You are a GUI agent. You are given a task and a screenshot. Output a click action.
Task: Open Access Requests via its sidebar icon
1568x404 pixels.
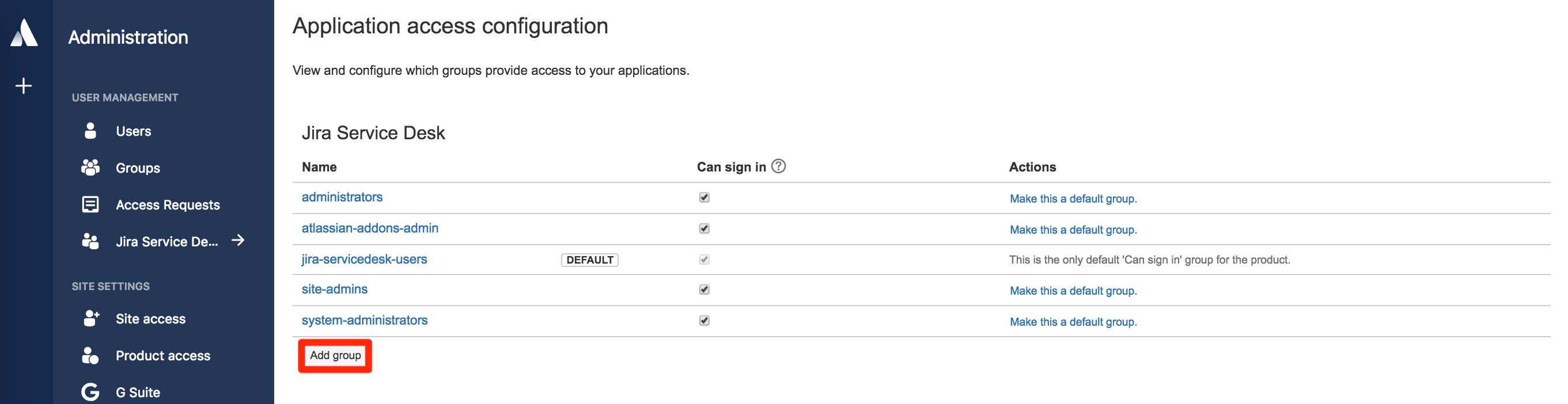(x=90, y=204)
